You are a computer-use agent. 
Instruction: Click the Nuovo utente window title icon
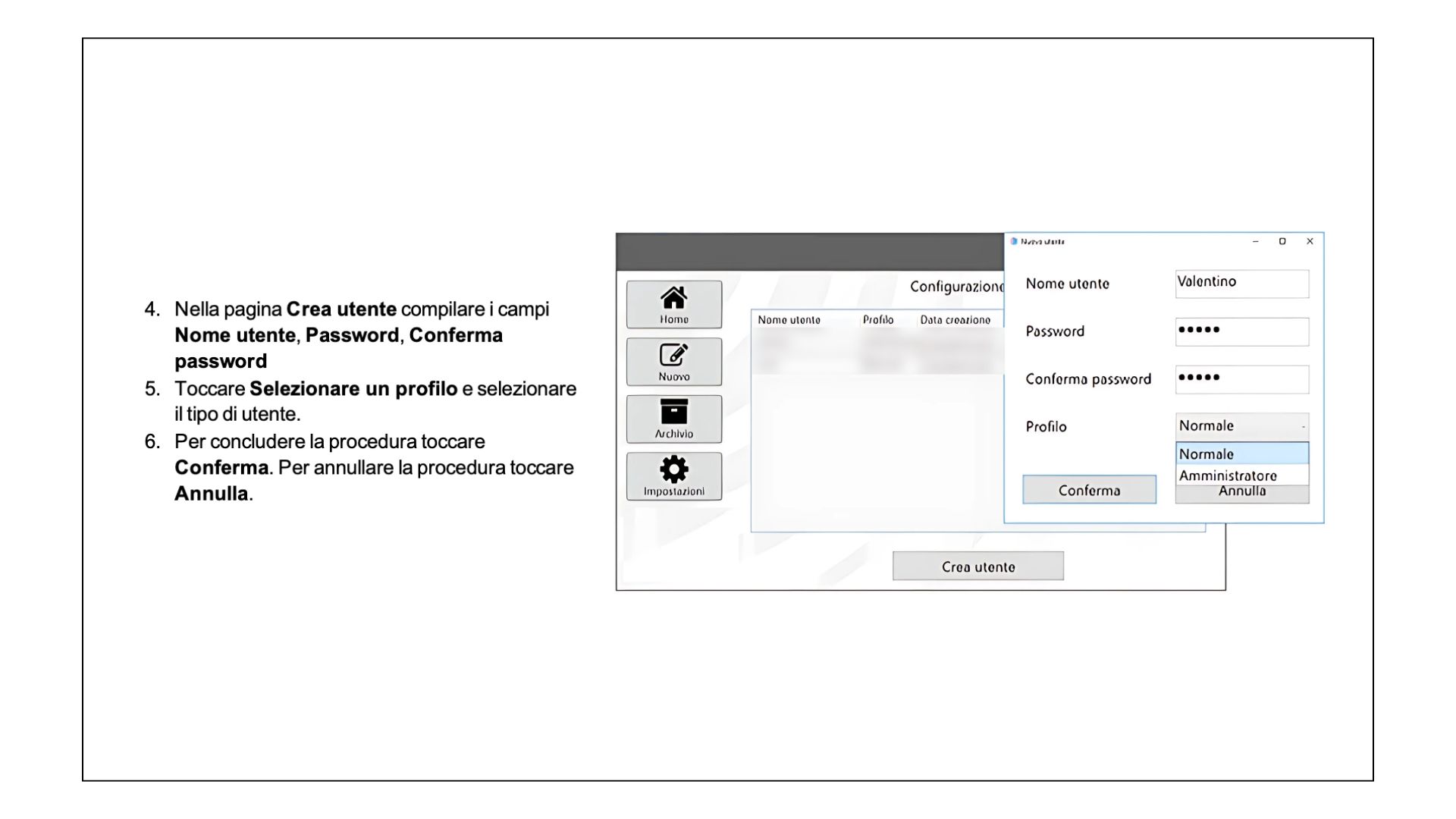tap(1014, 241)
